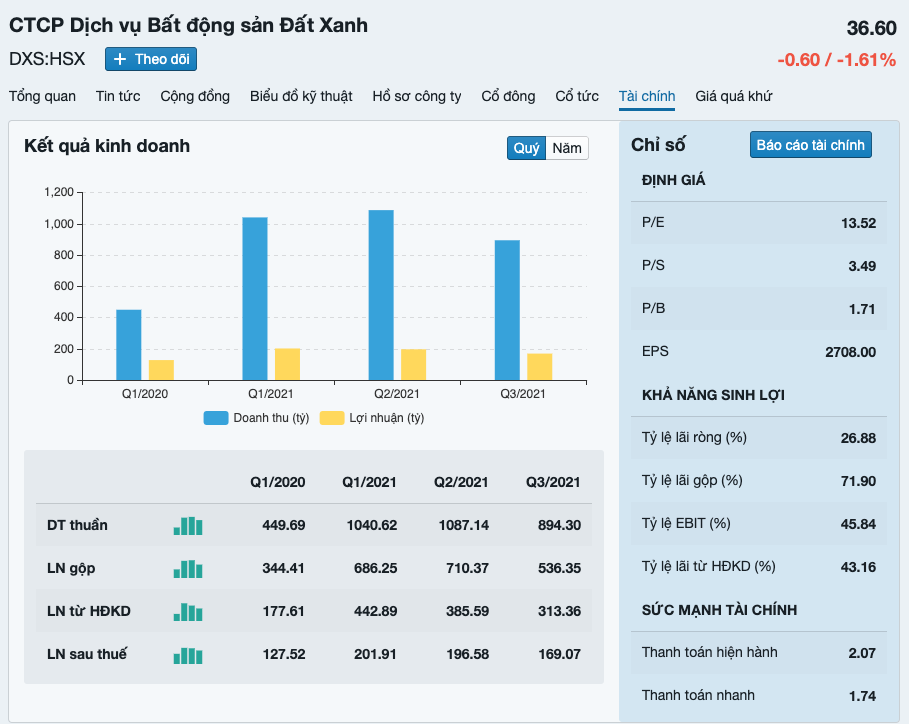Toggle the Lợi nhuận (tỷ) legend swatch
This screenshot has width=909, height=724.
(332, 418)
